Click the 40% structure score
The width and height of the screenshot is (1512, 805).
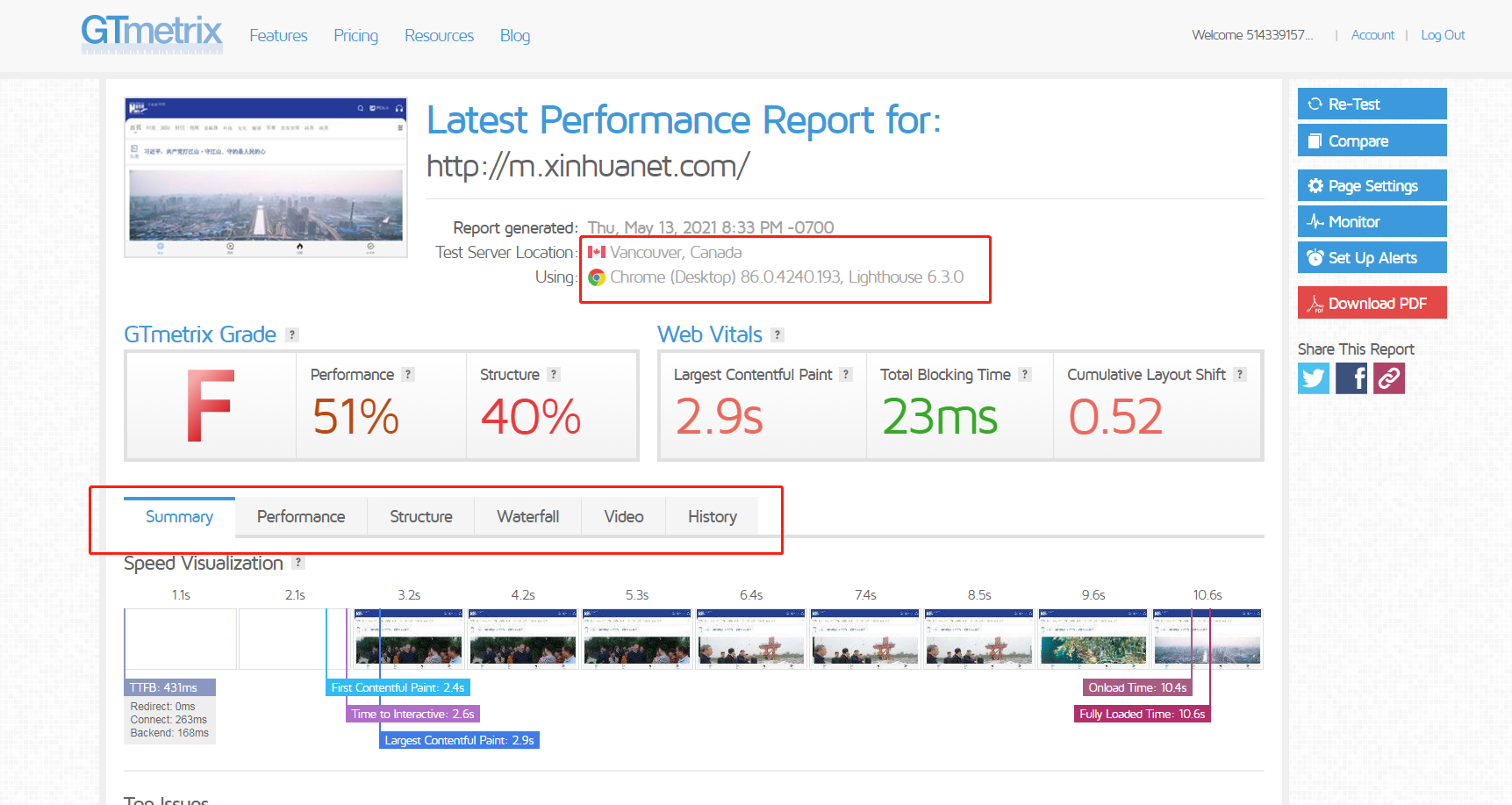coord(531,416)
